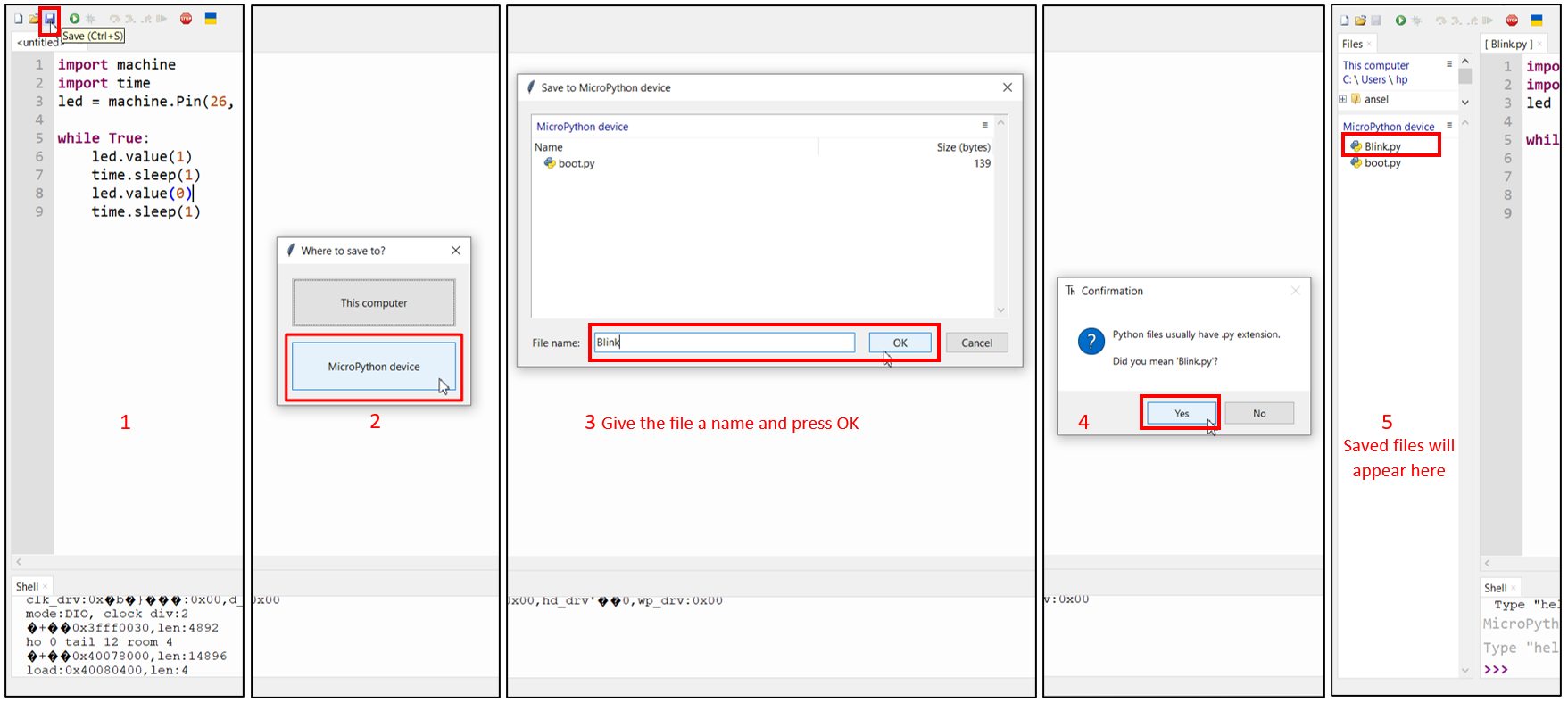Click Ukraine flag icon in fifth panel
1568x702 pixels.
tap(1537, 21)
